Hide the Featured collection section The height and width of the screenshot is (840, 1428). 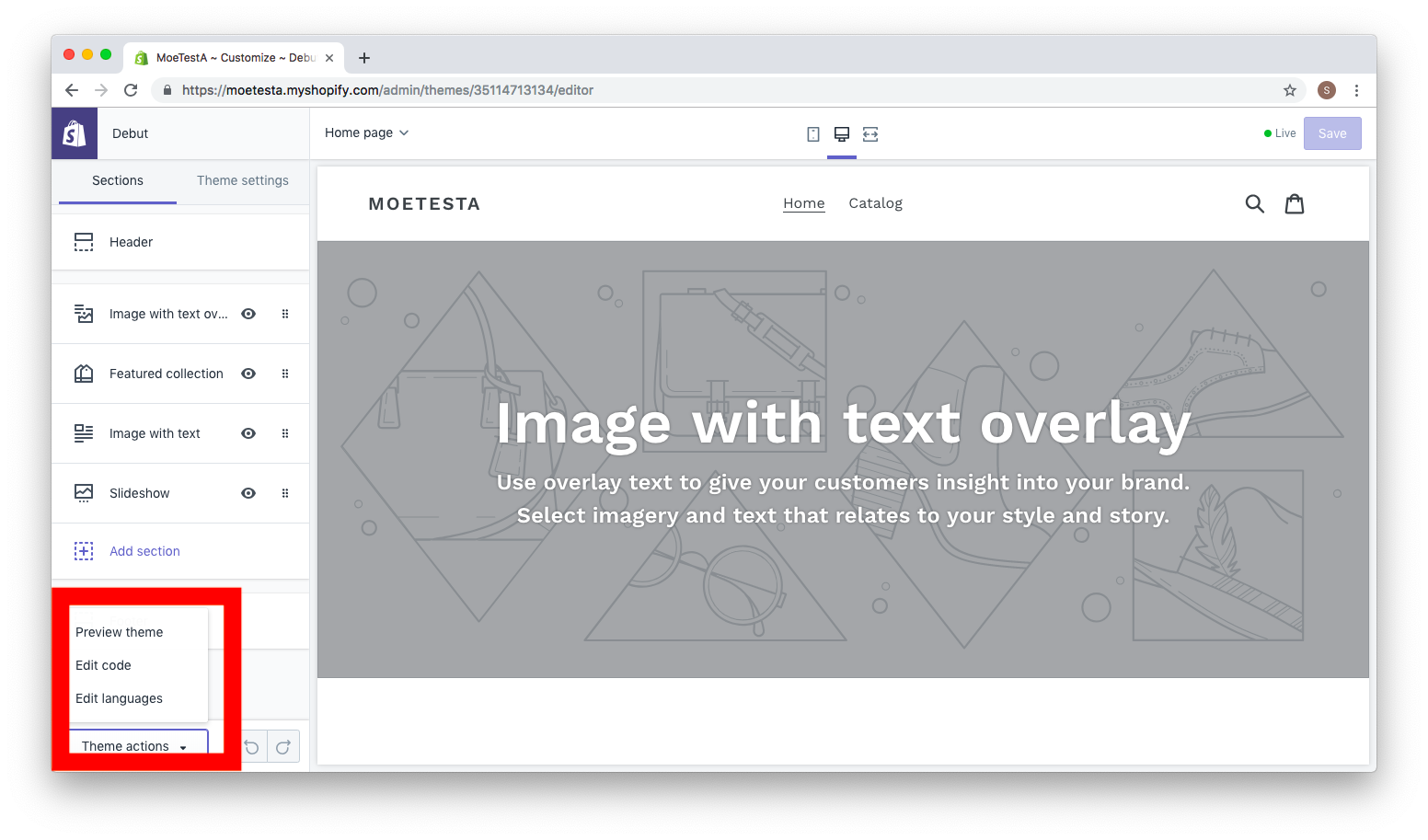pos(248,374)
